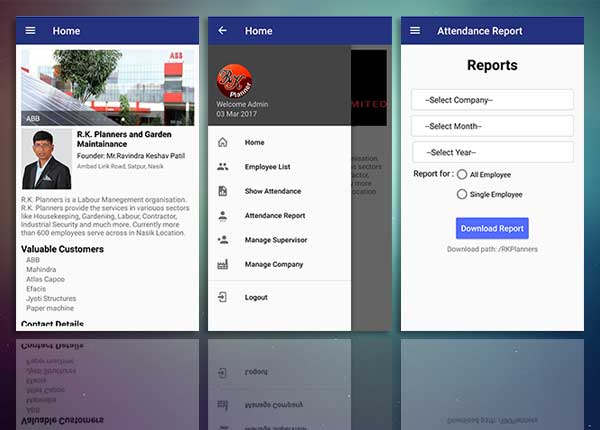The height and width of the screenshot is (430, 600).
Task: Choose Employee List from the drawer
Action: pos(267,167)
